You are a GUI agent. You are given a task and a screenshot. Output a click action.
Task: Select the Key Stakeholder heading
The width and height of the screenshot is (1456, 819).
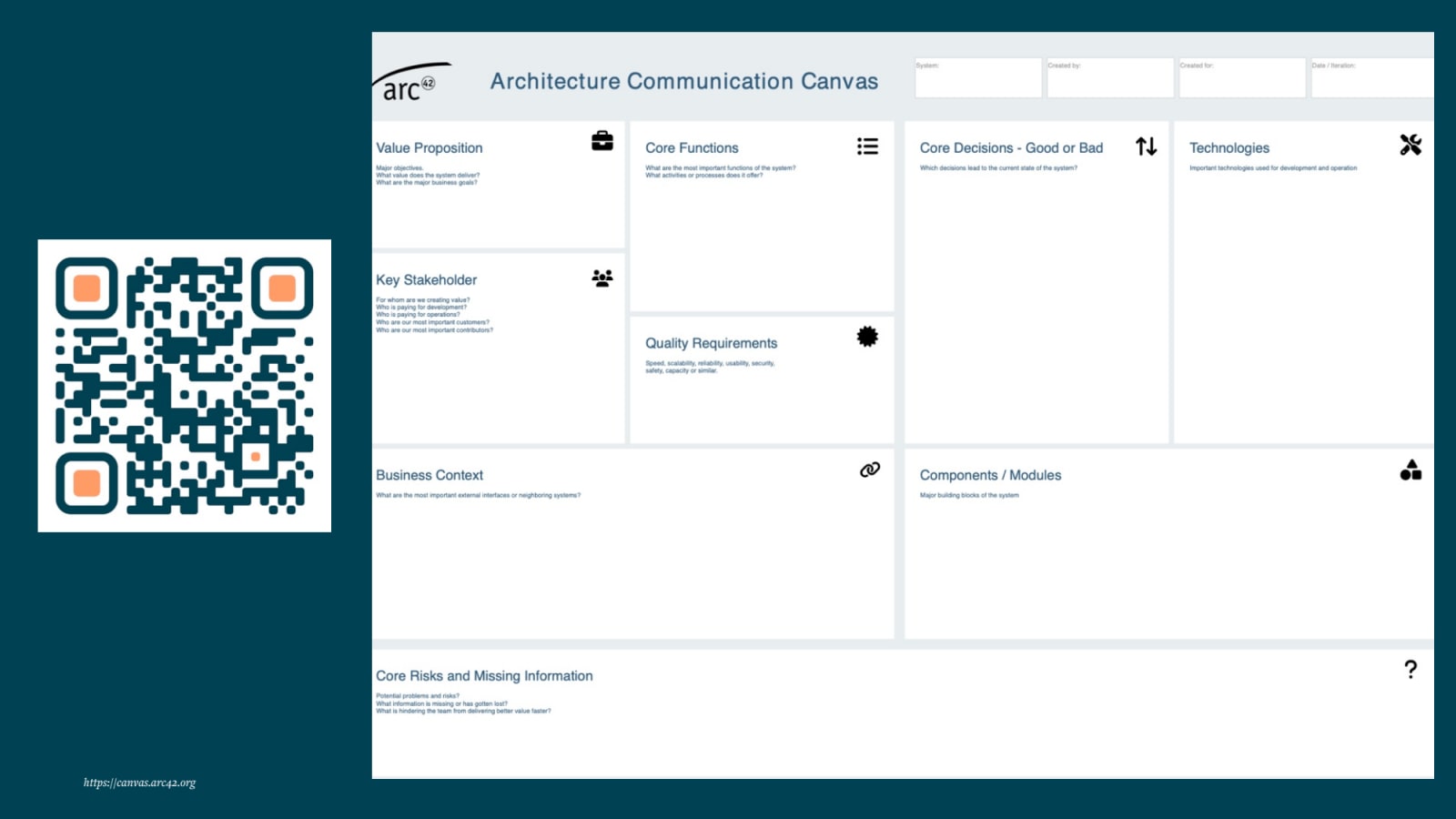(x=427, y=279)
